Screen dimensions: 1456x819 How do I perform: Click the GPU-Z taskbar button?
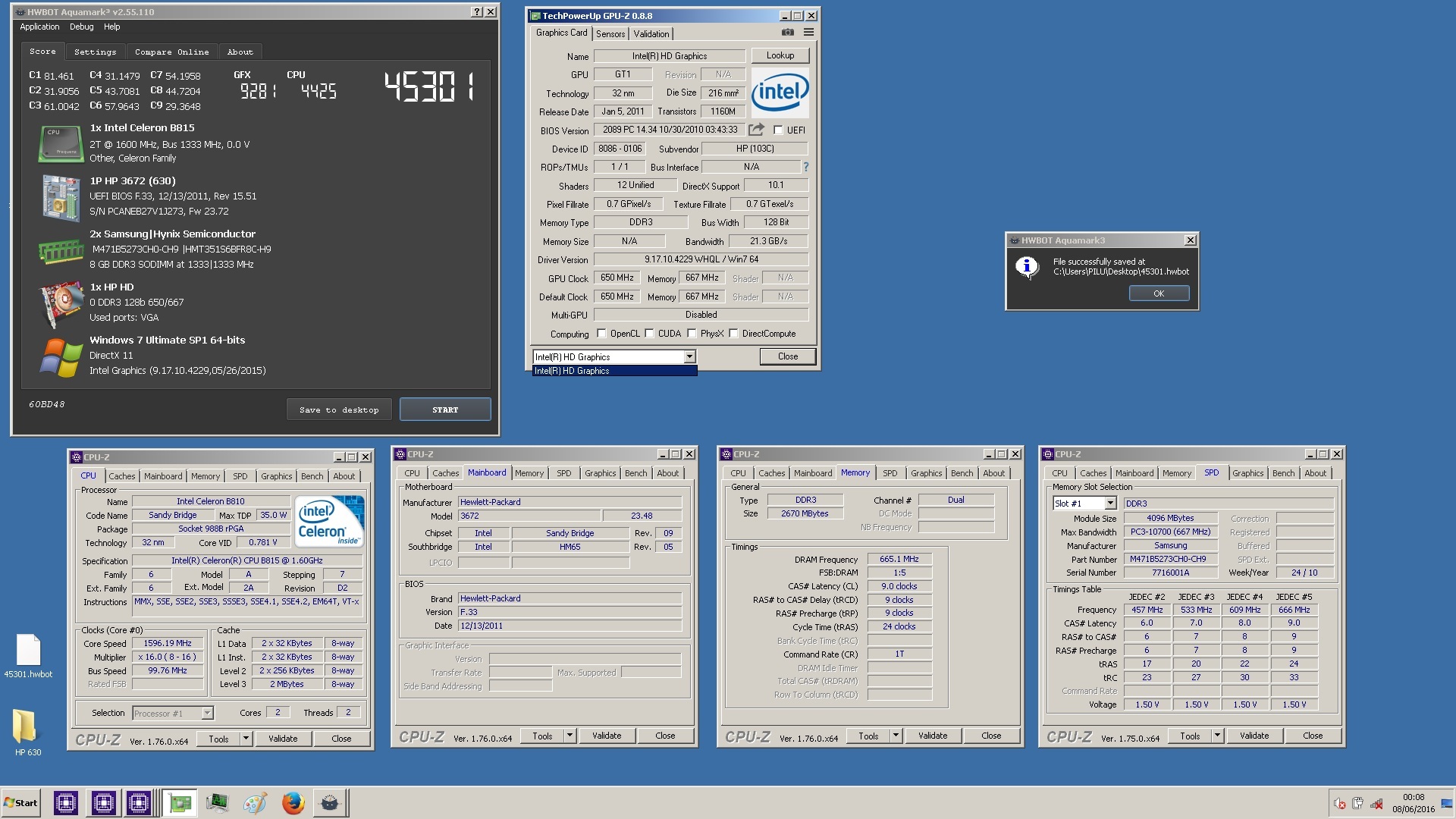click(x=180, y=802)
